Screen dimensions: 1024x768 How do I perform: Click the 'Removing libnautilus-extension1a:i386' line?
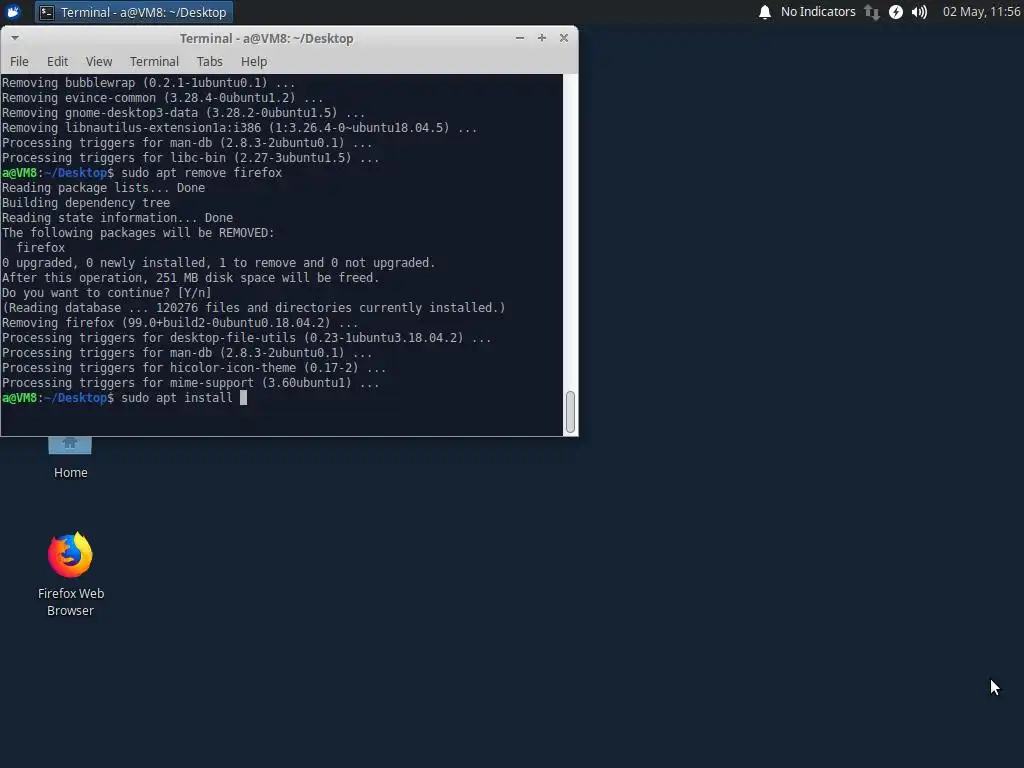pos(239,128)
